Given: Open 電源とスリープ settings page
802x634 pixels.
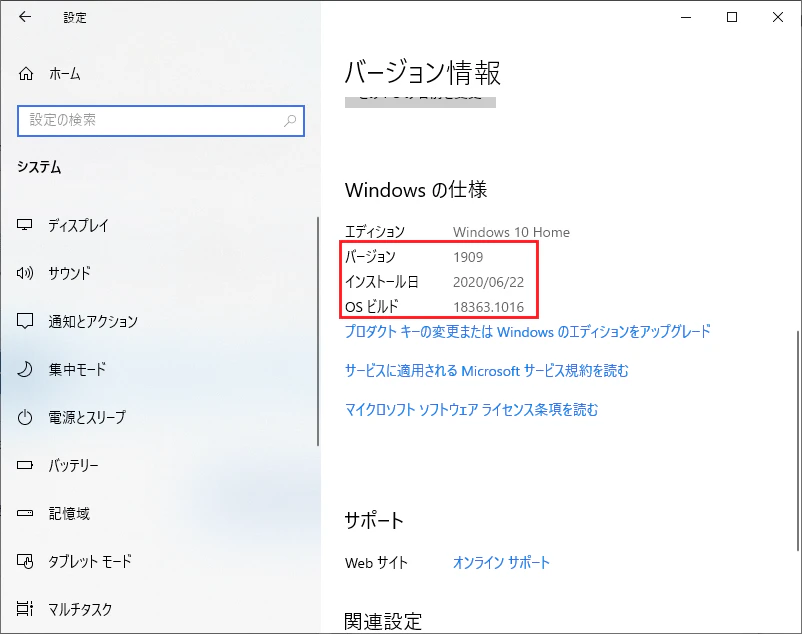Looking at the screenshot, I should [87, 417].
